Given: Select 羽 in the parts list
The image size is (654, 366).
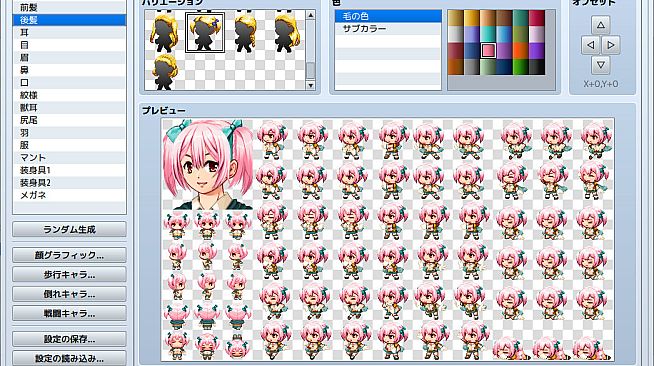Looking at the screenshot, I should (69, 133).
